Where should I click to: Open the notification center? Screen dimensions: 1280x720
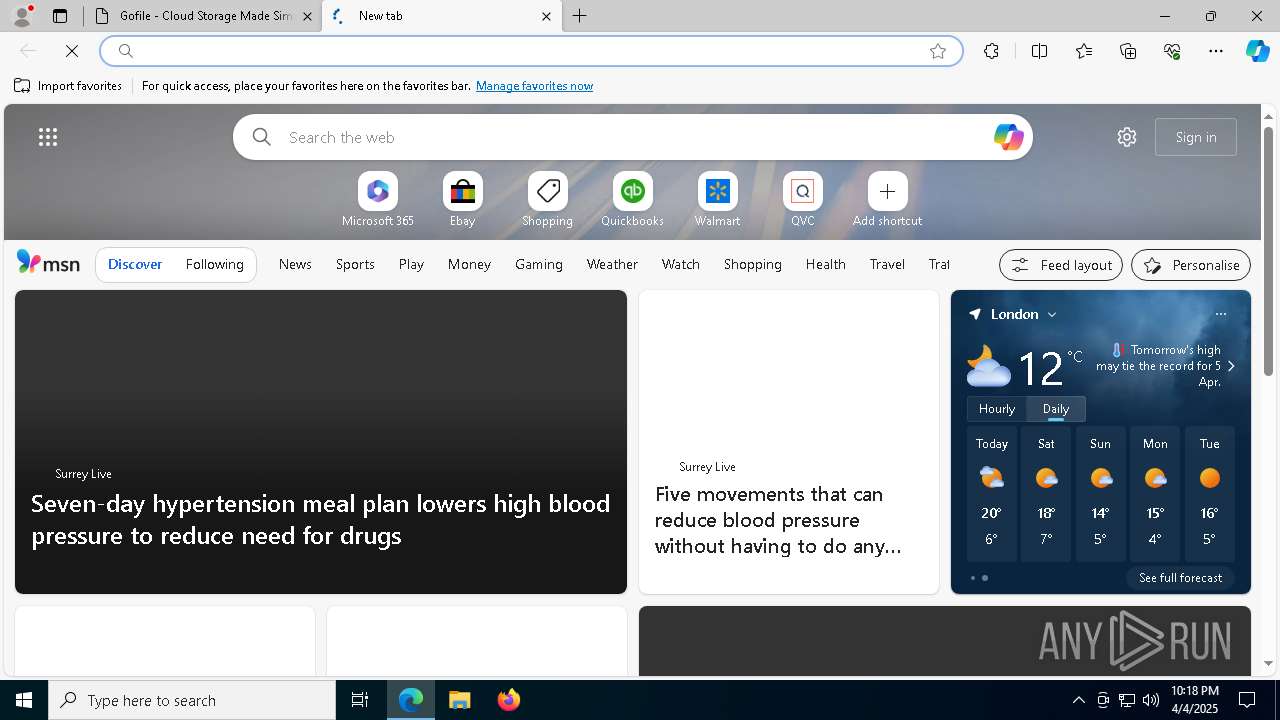[x=1247, y=700]
